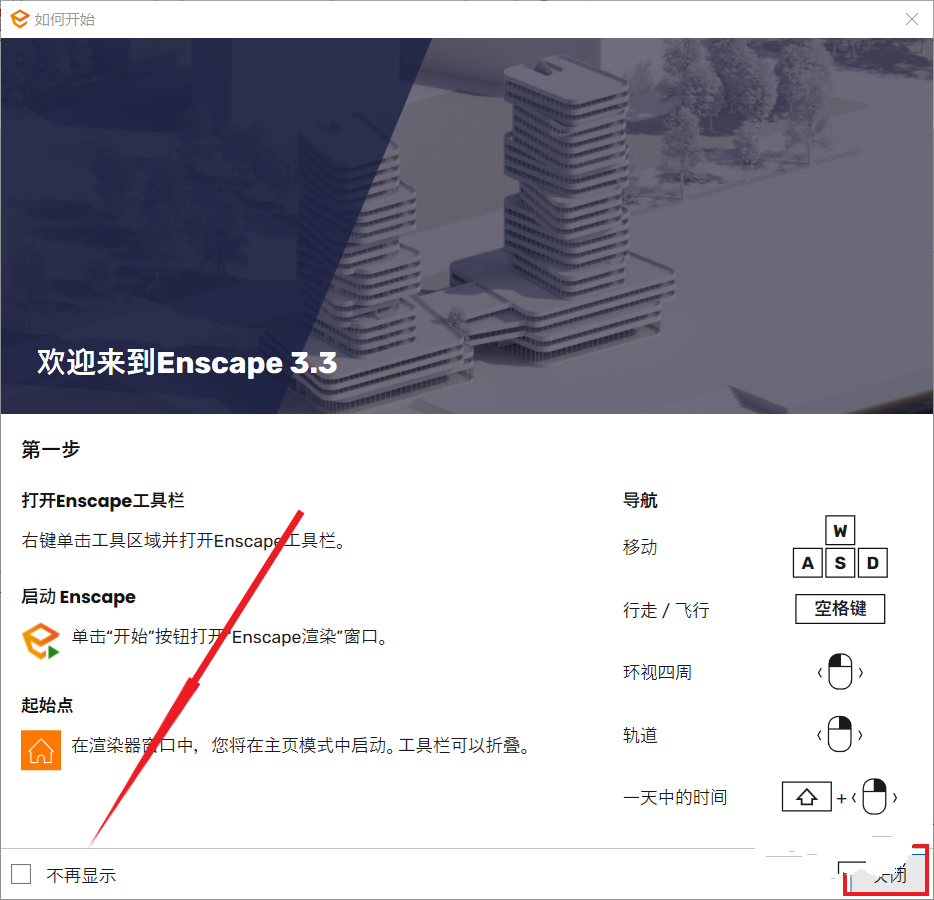This screenshot has width=934, height=900.
Task: Click the 移动 label
Action: pos(640,547)
